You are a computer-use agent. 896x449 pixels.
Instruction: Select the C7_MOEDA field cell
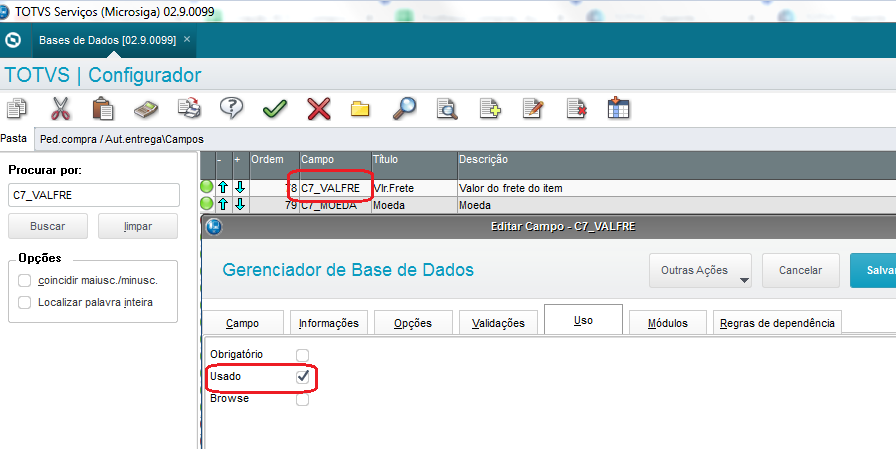[x=335, y=205]
